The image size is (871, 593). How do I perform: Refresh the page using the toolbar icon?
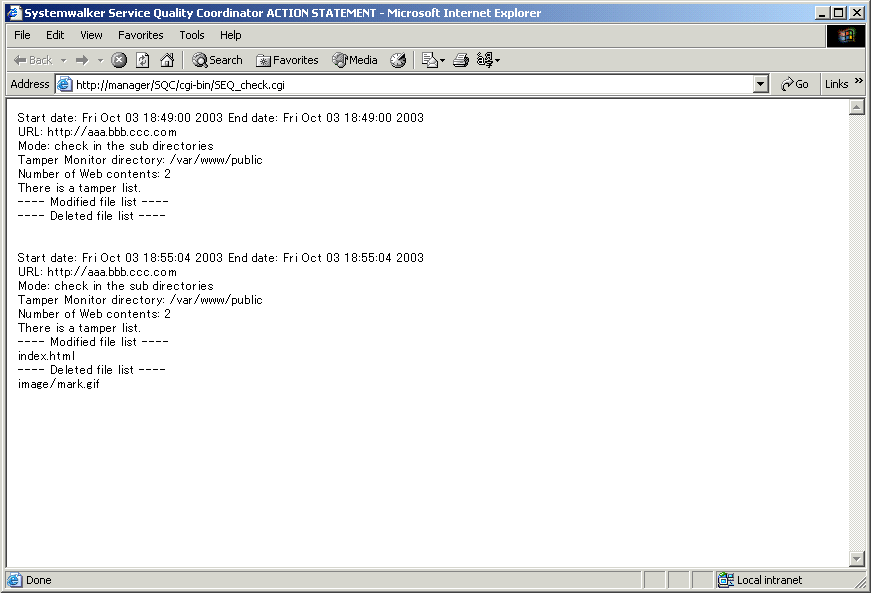pos(143,60)
